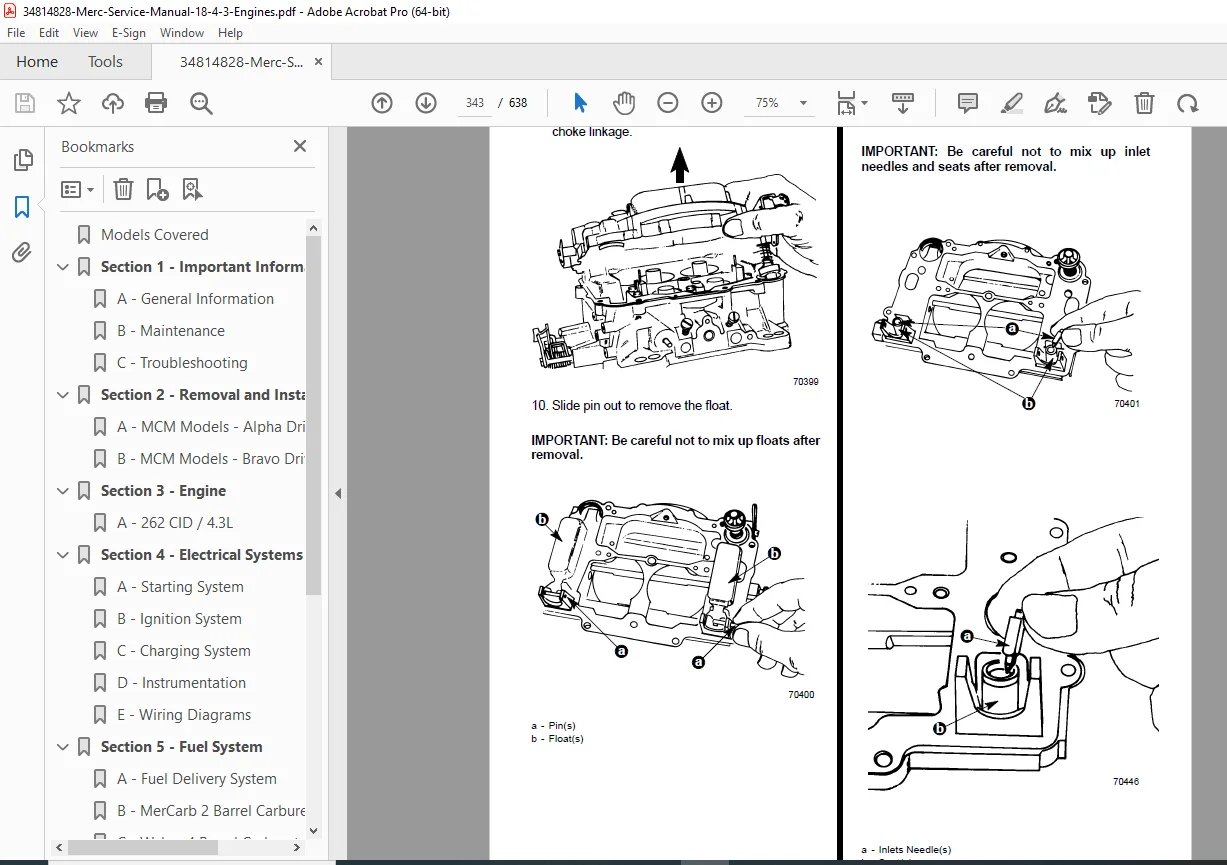
Task: Open E - Wiring Diagrams bookmark
Action: click(x=184, y=715)
